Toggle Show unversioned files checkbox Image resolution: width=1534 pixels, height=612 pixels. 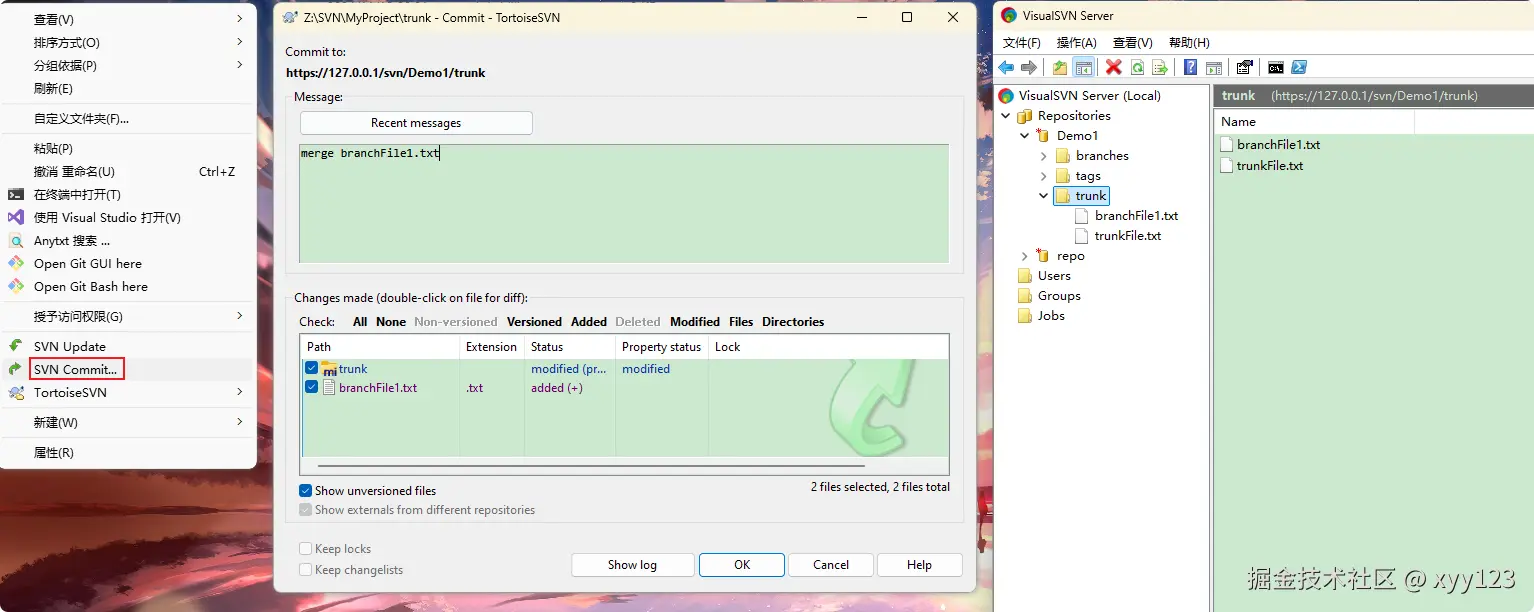[306, 491]
